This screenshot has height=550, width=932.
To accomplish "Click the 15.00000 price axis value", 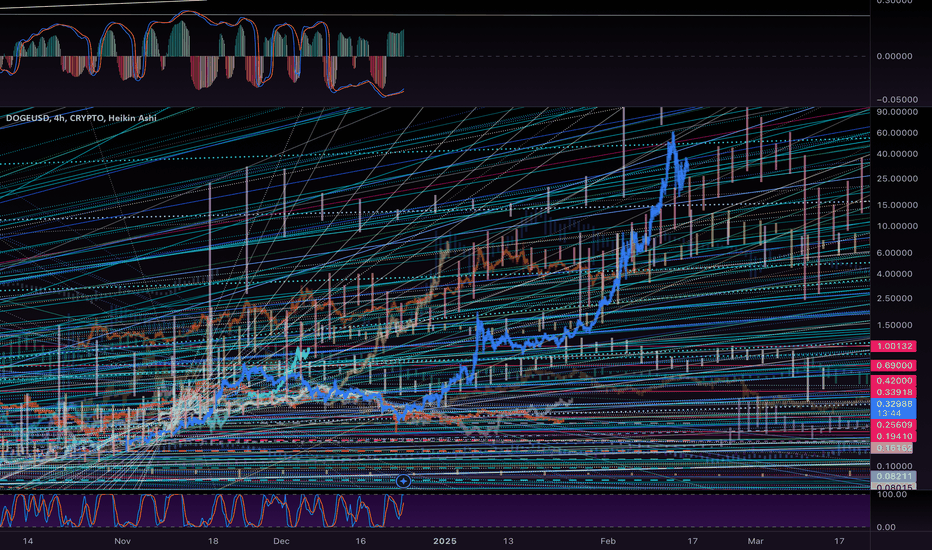I will 896,205.
